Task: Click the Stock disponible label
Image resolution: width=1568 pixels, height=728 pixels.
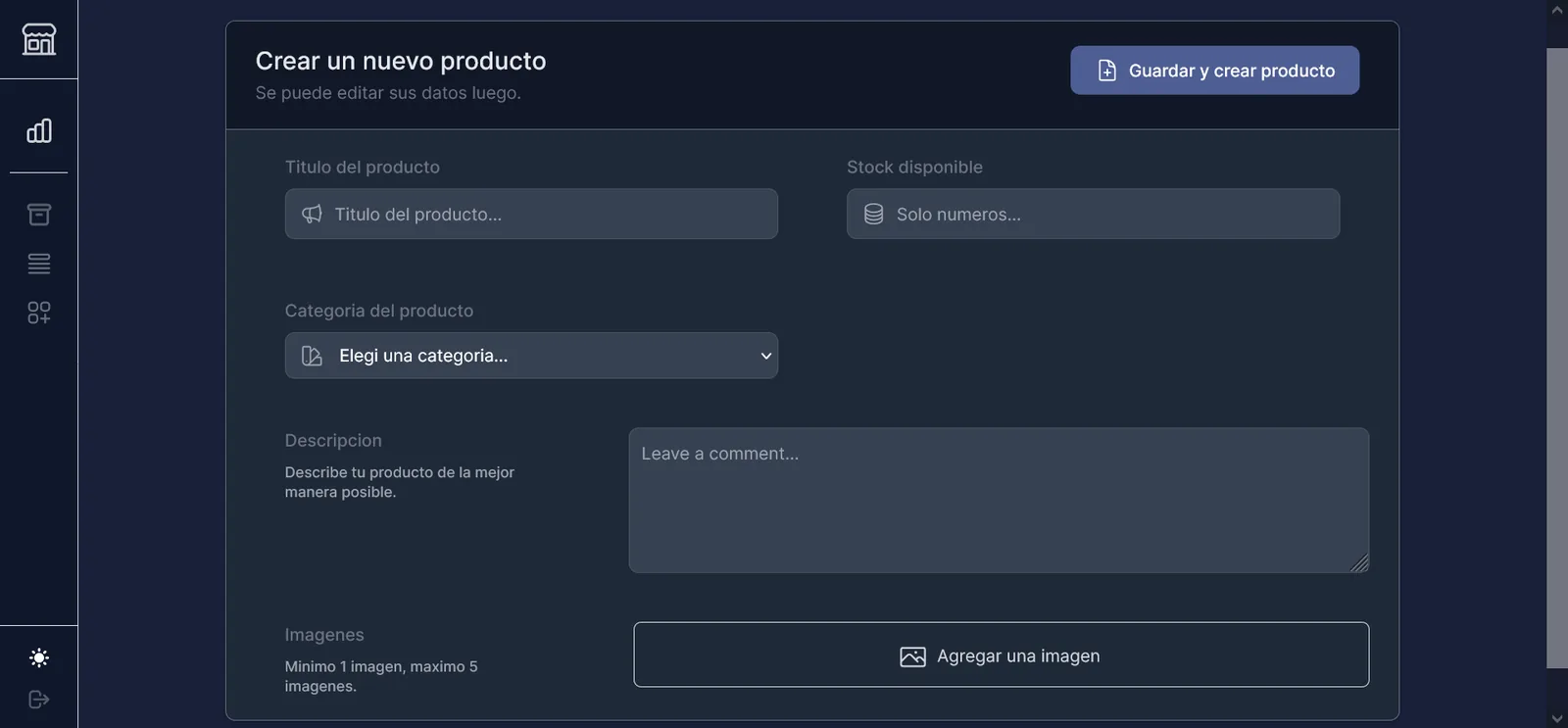Action: point(914,167)
